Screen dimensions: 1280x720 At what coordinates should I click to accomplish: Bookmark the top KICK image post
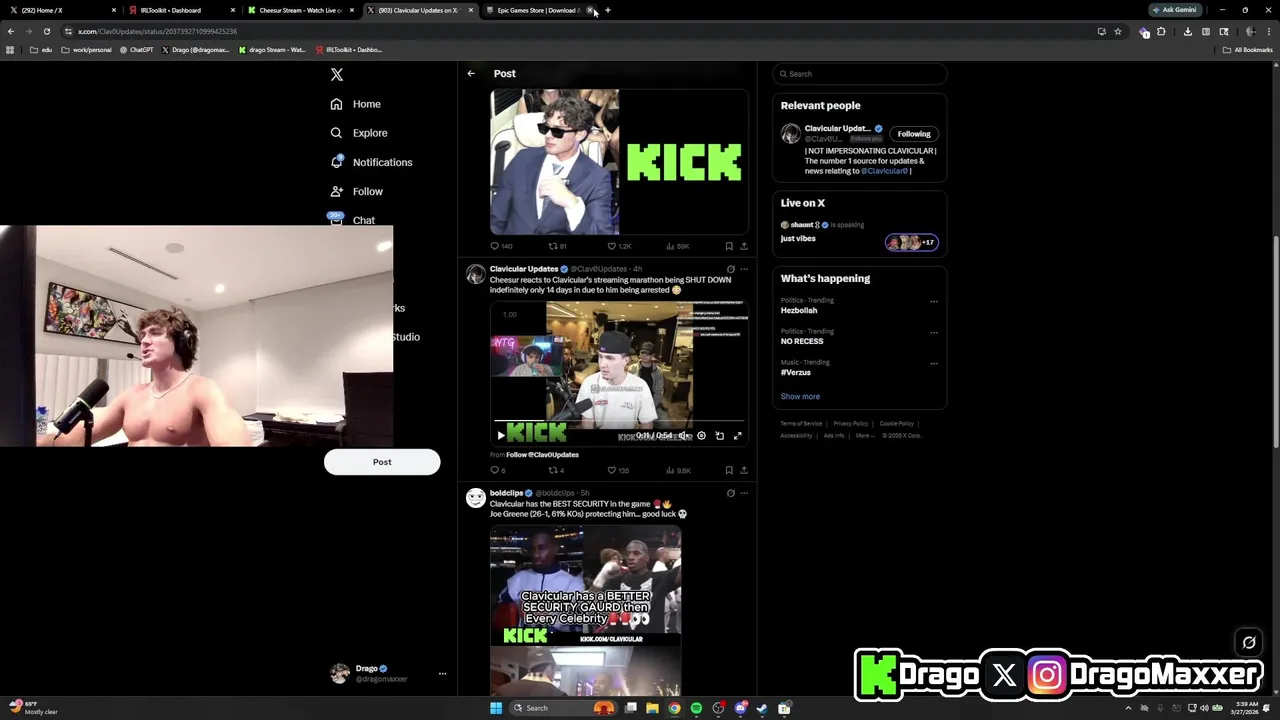[x=729, y=246]
